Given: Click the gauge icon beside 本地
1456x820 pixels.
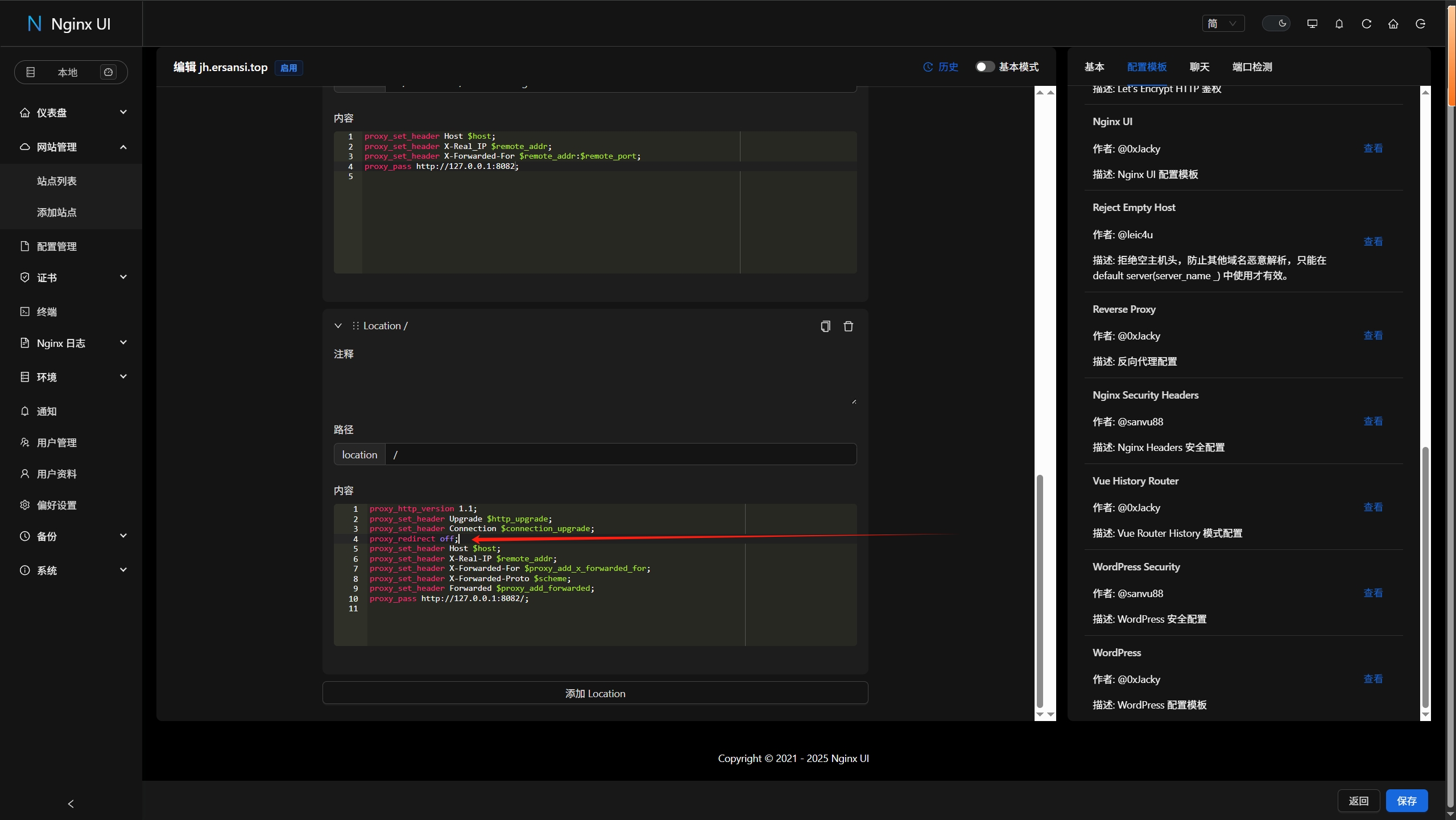Looking at the screenshot, I should [x=108, y=72].
